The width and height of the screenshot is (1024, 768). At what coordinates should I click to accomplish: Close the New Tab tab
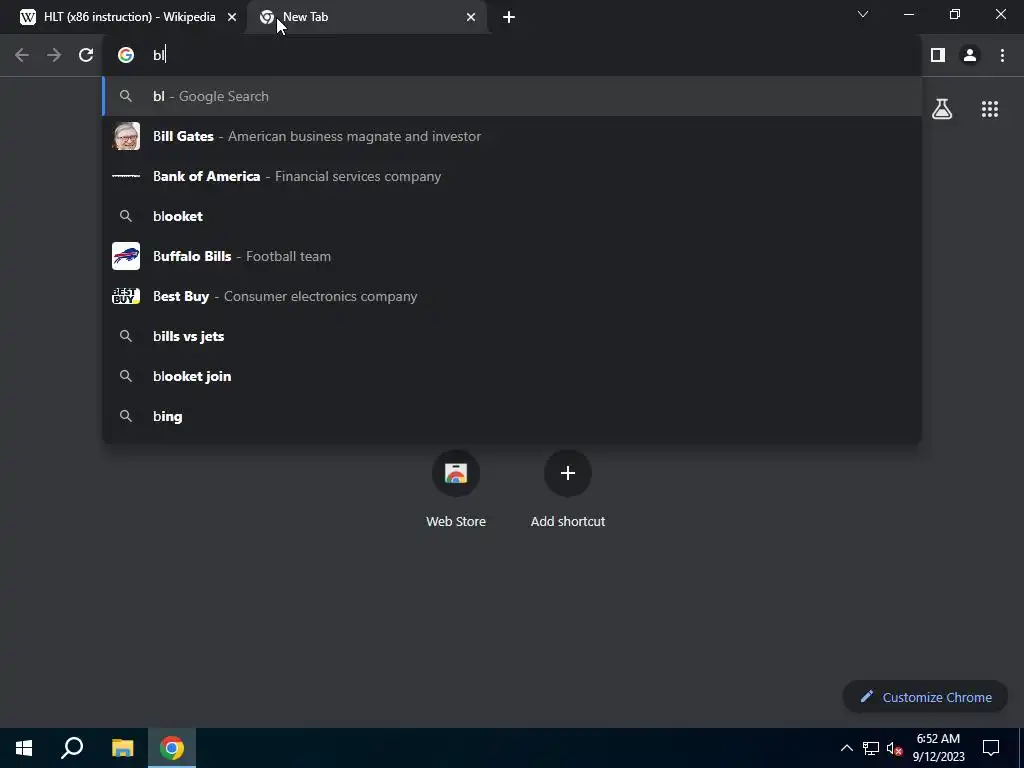click(471, 17)
